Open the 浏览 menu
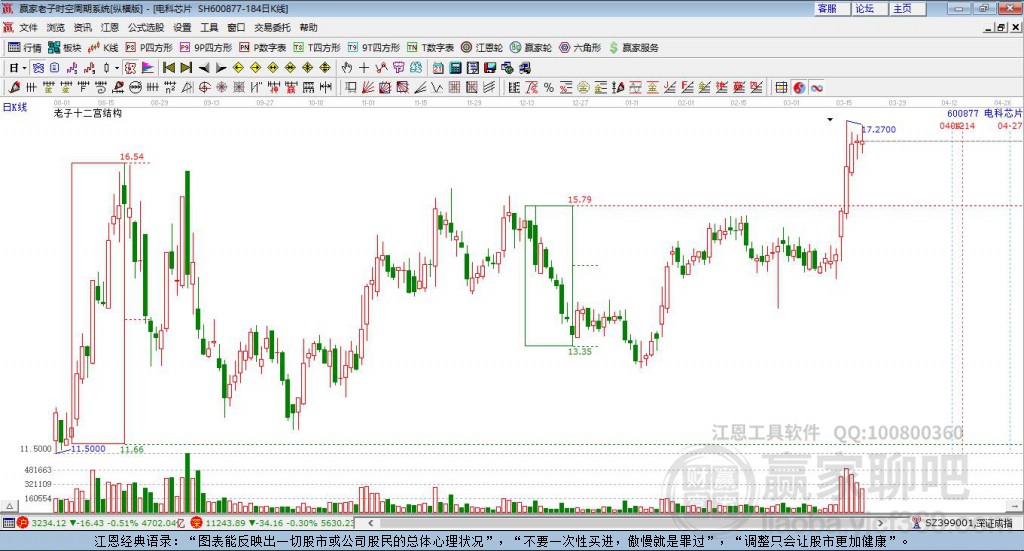Image resolution: width=1024 pixels, height=551 pixels. 56,27
